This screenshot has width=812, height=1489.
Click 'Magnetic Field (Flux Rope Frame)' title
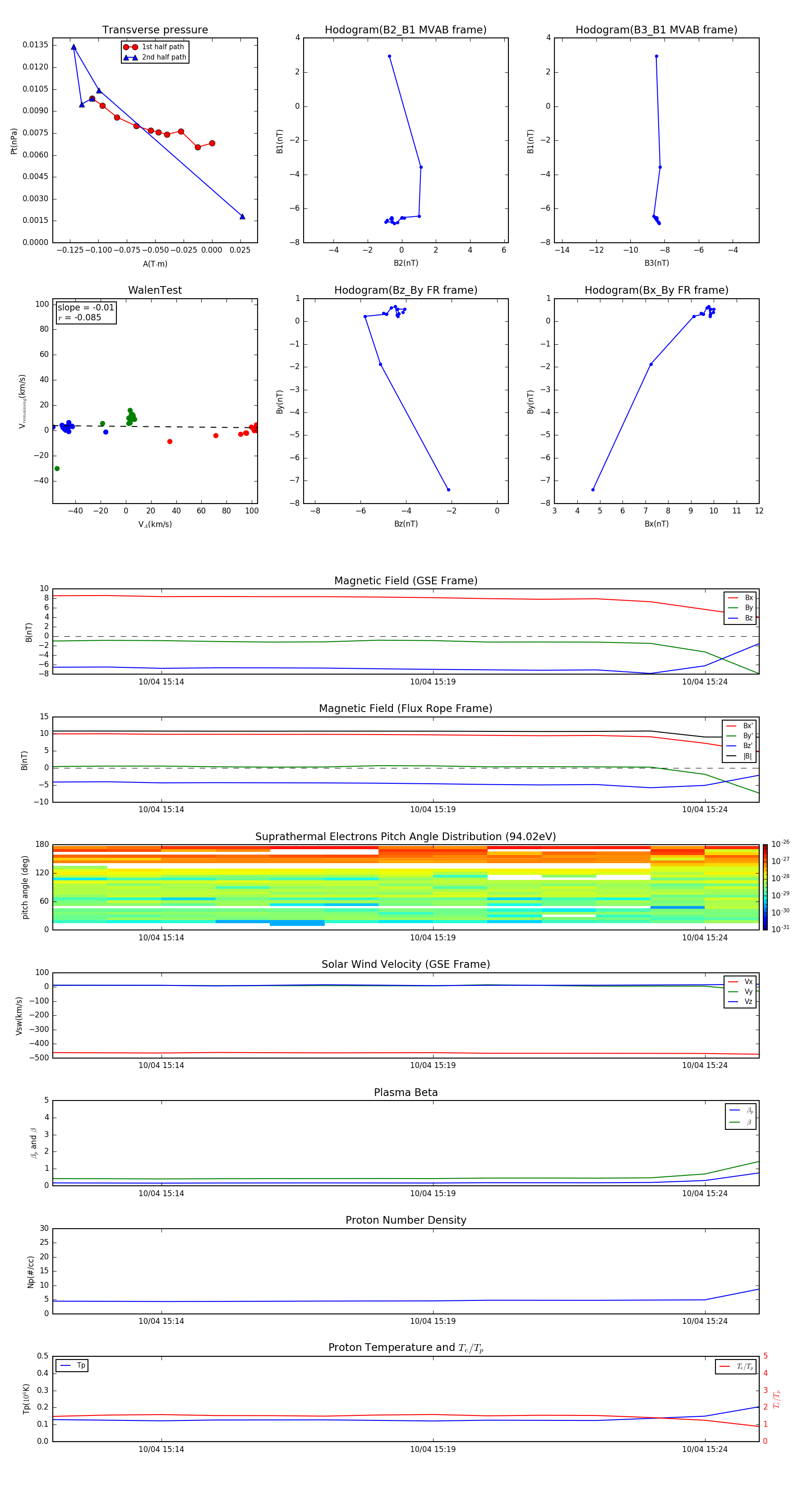tap(406, 709)
